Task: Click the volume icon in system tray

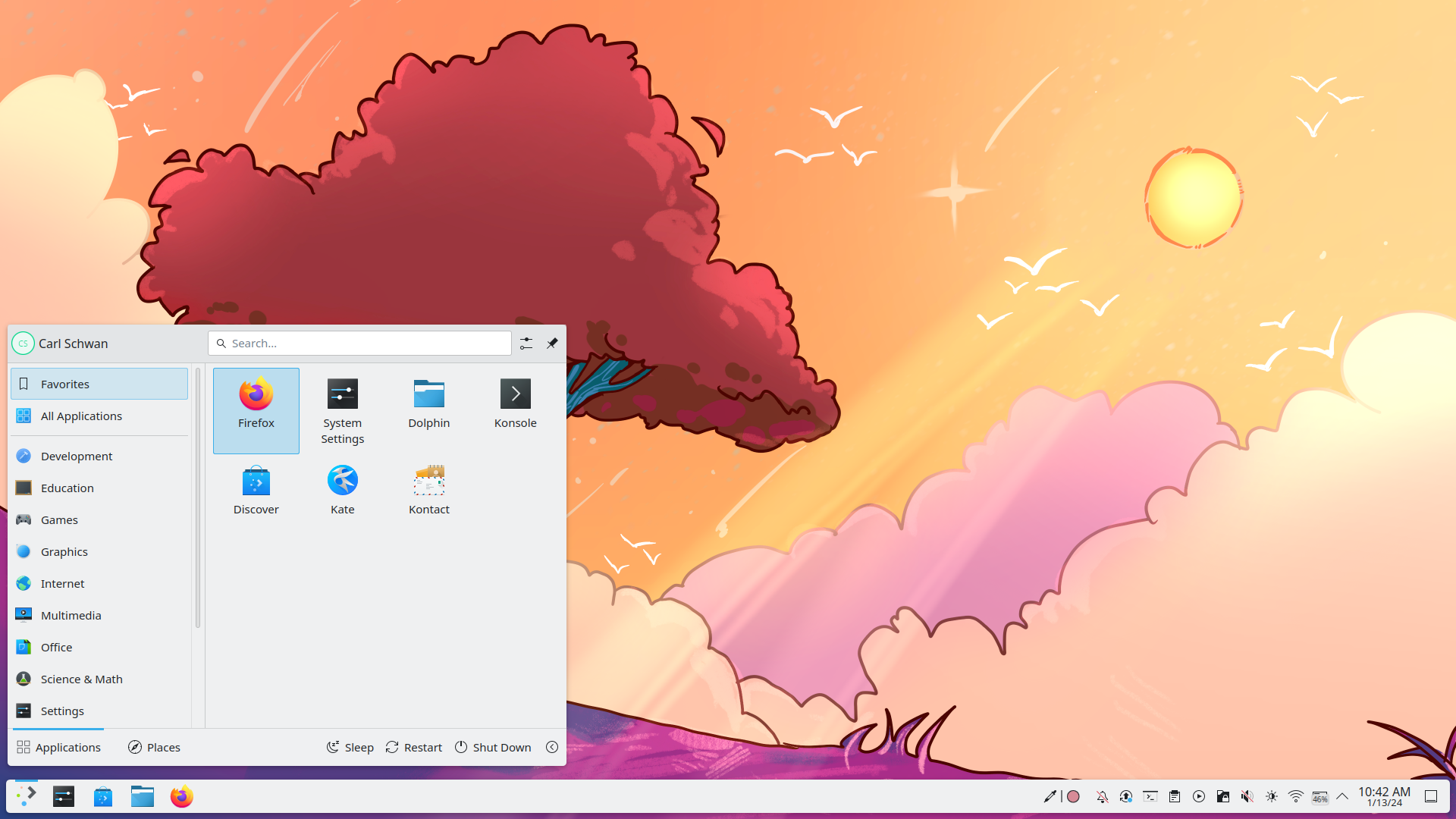Action: click(x=1246, y=796)
